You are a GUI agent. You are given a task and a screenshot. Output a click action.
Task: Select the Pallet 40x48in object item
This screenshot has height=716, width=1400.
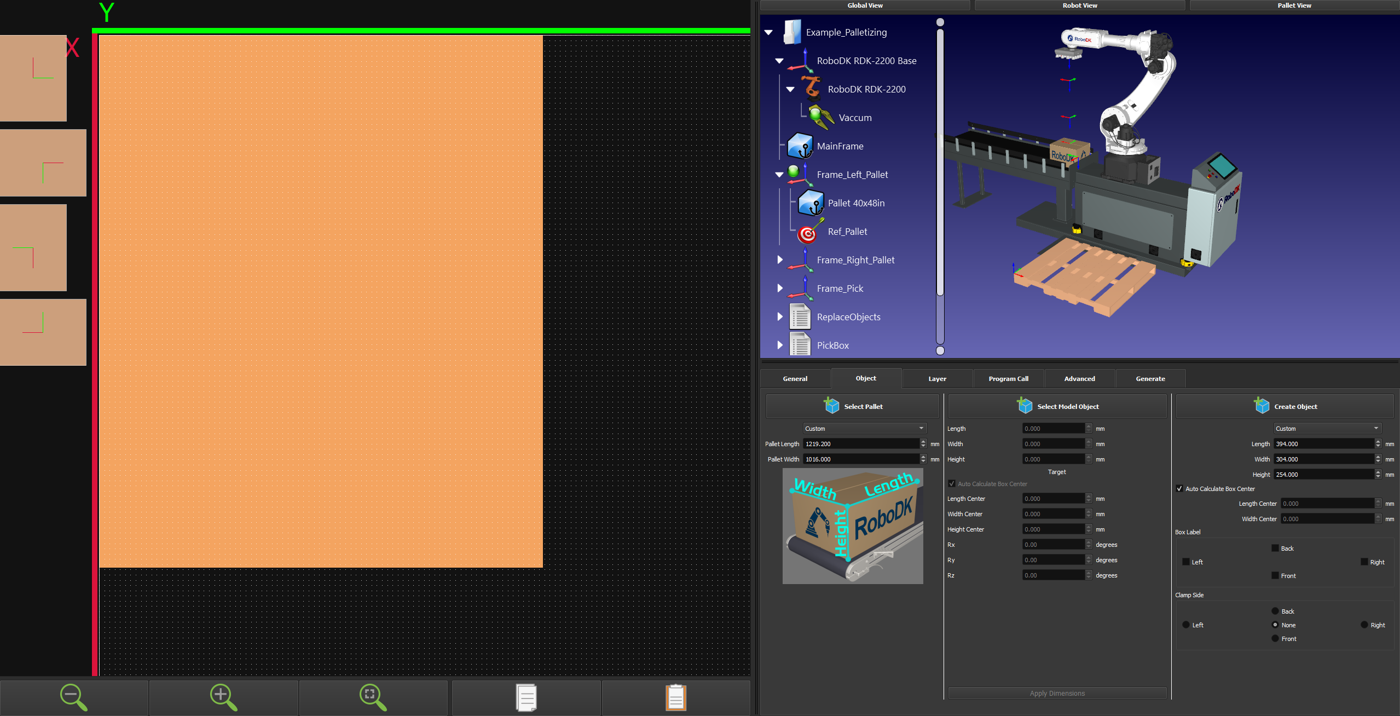pyautogui.click(x=855, y=203)
